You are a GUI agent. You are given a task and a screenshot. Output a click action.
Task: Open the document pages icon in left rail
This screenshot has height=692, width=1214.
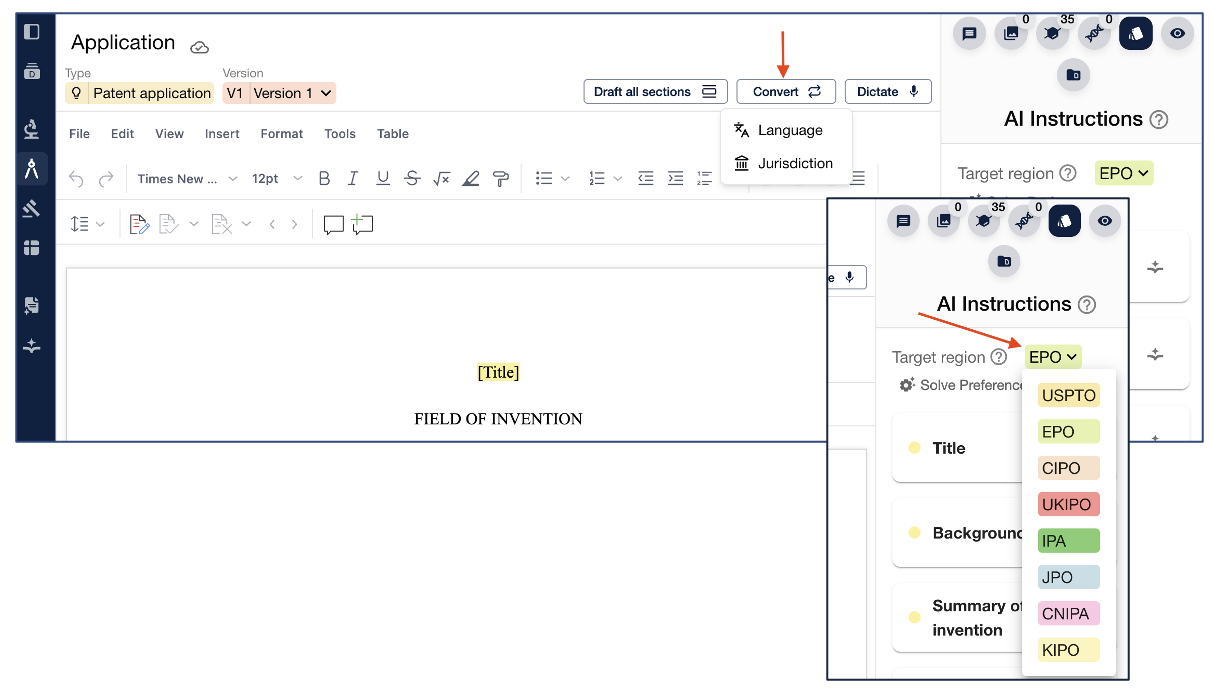tap(32, 305)
